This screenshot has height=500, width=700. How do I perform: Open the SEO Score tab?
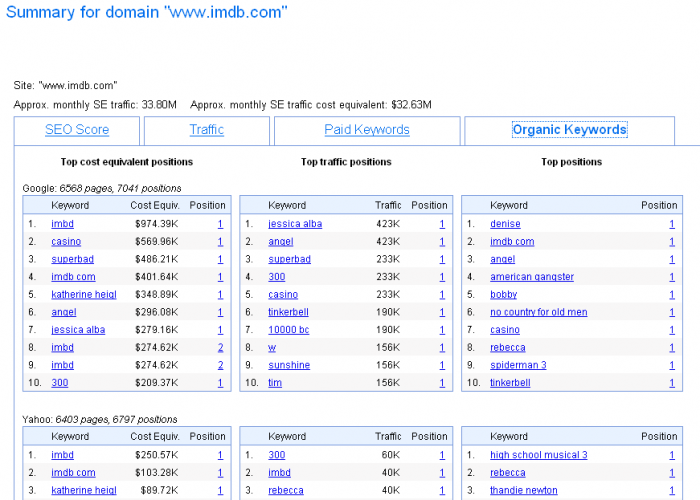coord(77,129)
